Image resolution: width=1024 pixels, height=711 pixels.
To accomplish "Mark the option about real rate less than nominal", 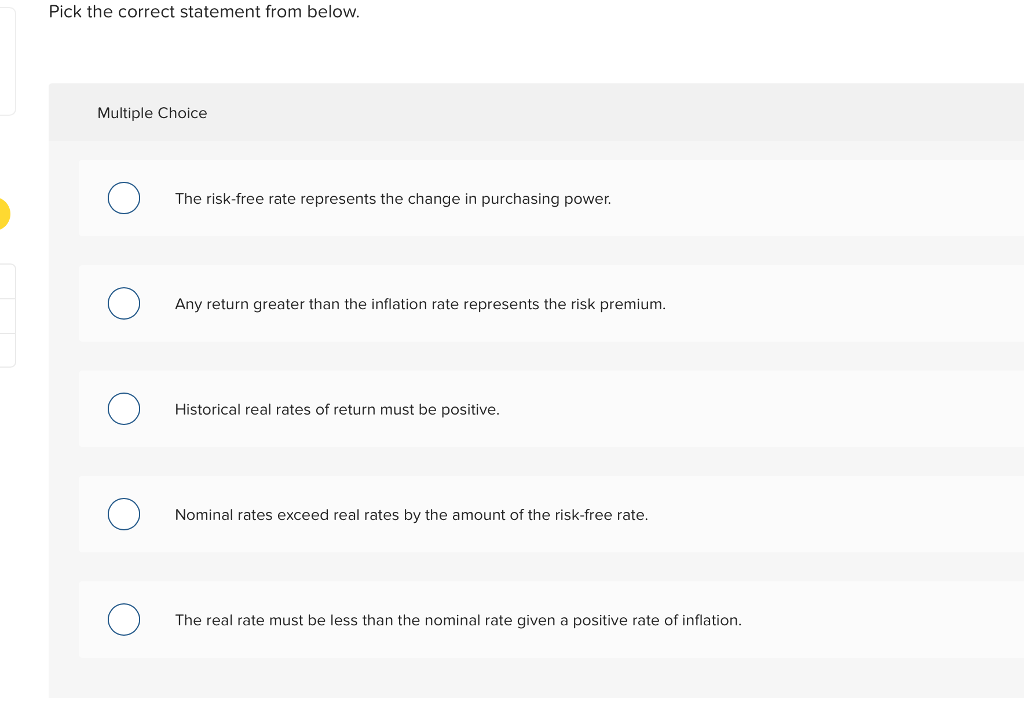I will coord(123,619).
